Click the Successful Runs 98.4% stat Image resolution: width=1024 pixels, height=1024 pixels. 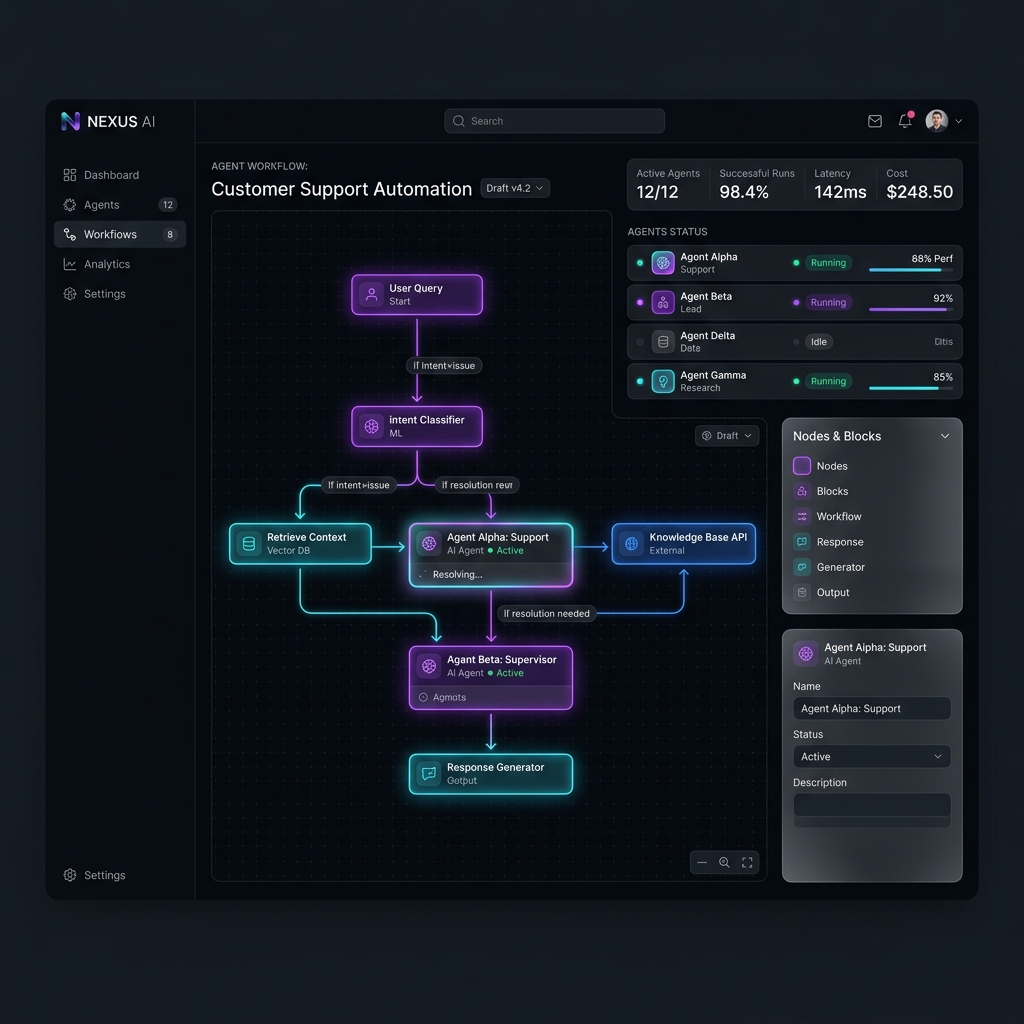[x=757, y=184]
